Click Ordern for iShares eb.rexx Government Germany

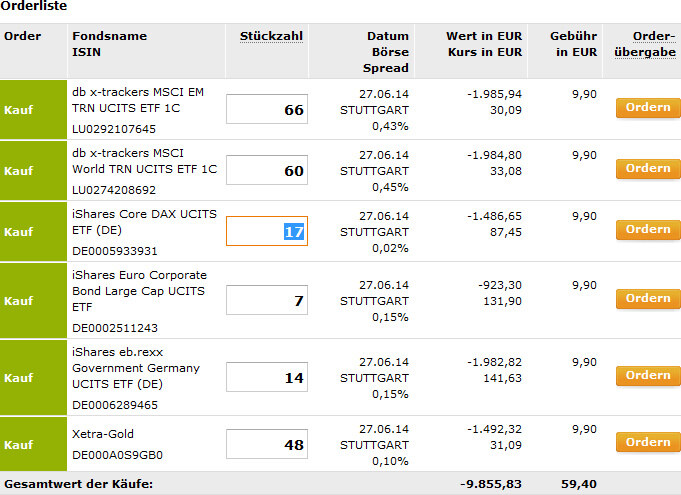tap(647, 376)
